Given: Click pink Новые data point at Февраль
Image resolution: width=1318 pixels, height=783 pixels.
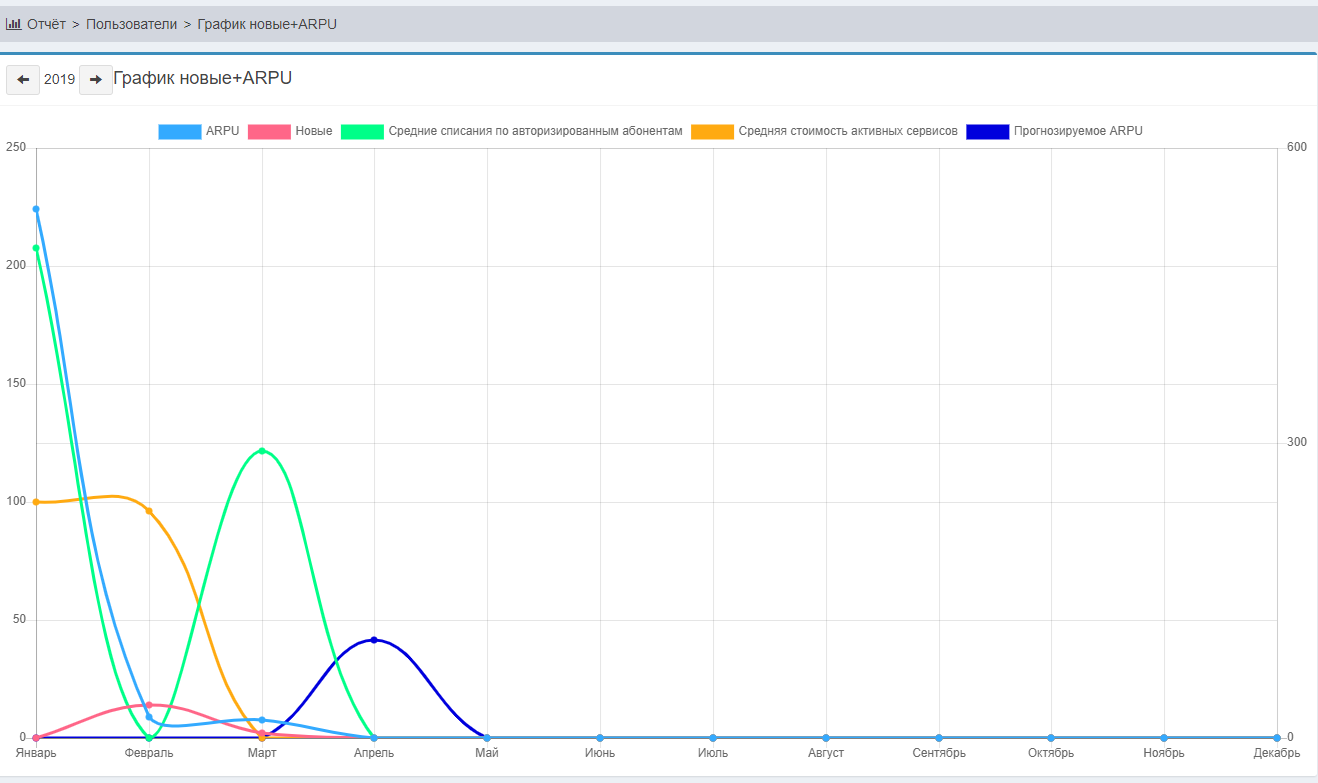Looking at the screenshot, I should [x=149, y=705].
